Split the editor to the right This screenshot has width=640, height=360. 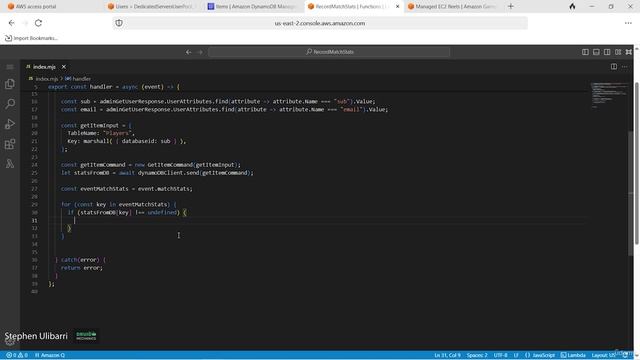coord(614,67)
